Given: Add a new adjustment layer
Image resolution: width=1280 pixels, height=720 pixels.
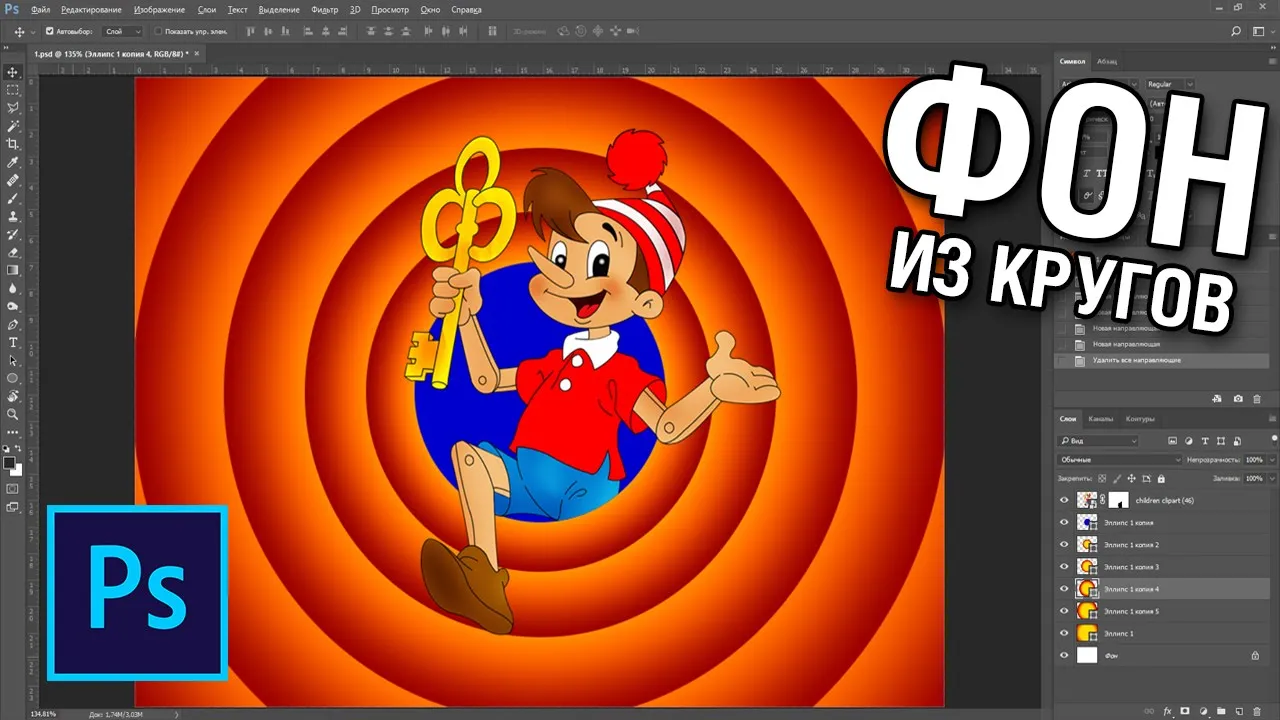Looking at the screenshot, I should [x=1203, y=710].
